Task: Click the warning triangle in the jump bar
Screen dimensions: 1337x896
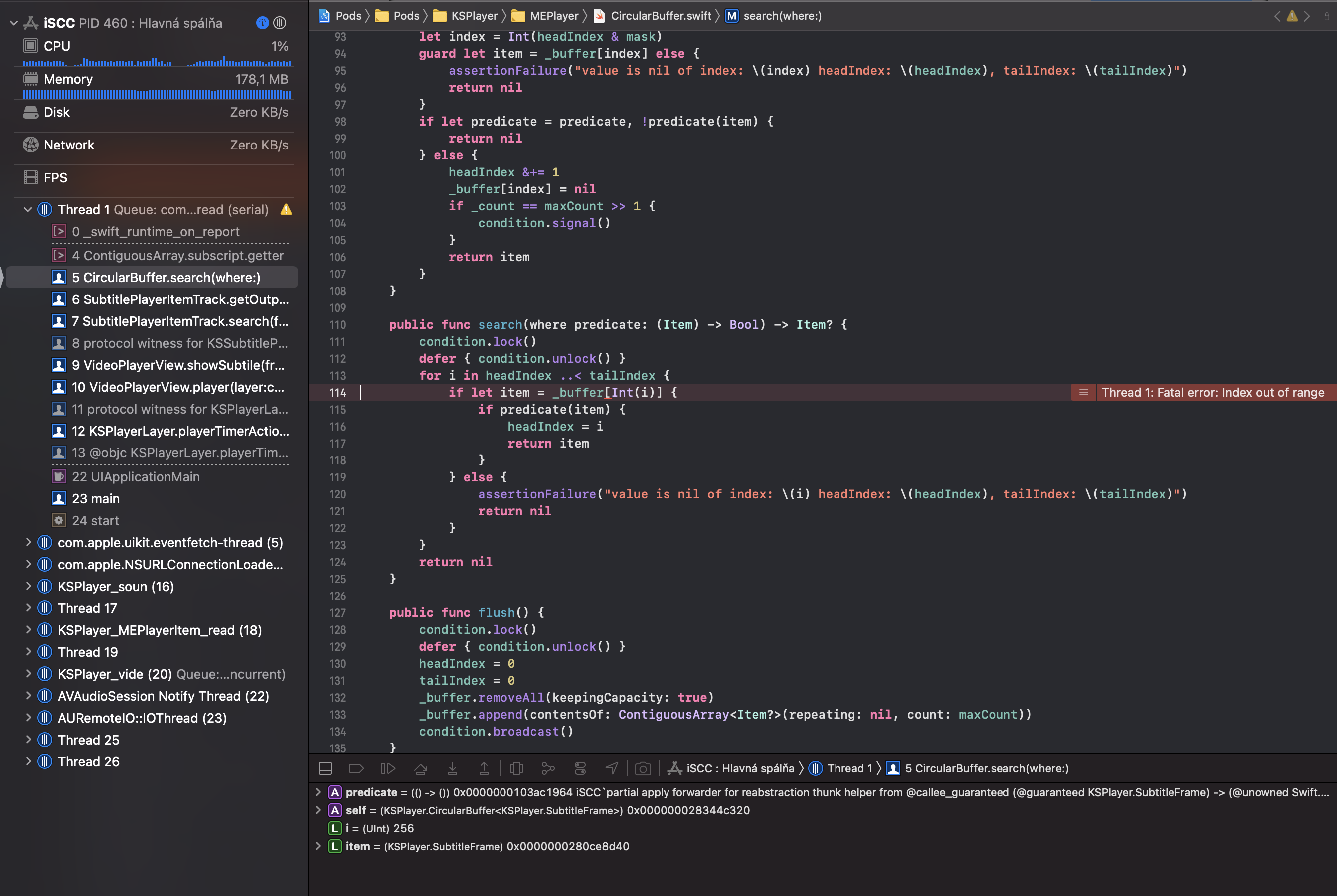Action: pos(1292,16)
